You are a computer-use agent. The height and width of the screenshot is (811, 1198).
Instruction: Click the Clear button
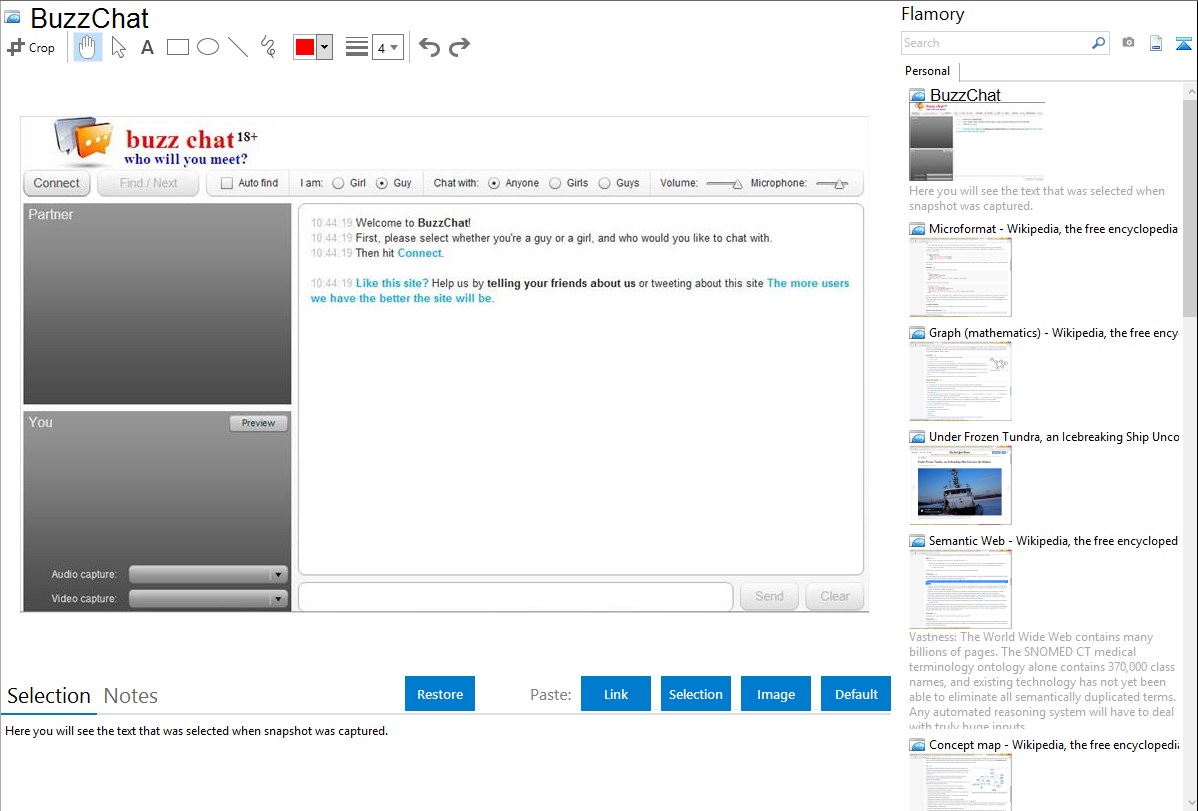coord(834,596)
